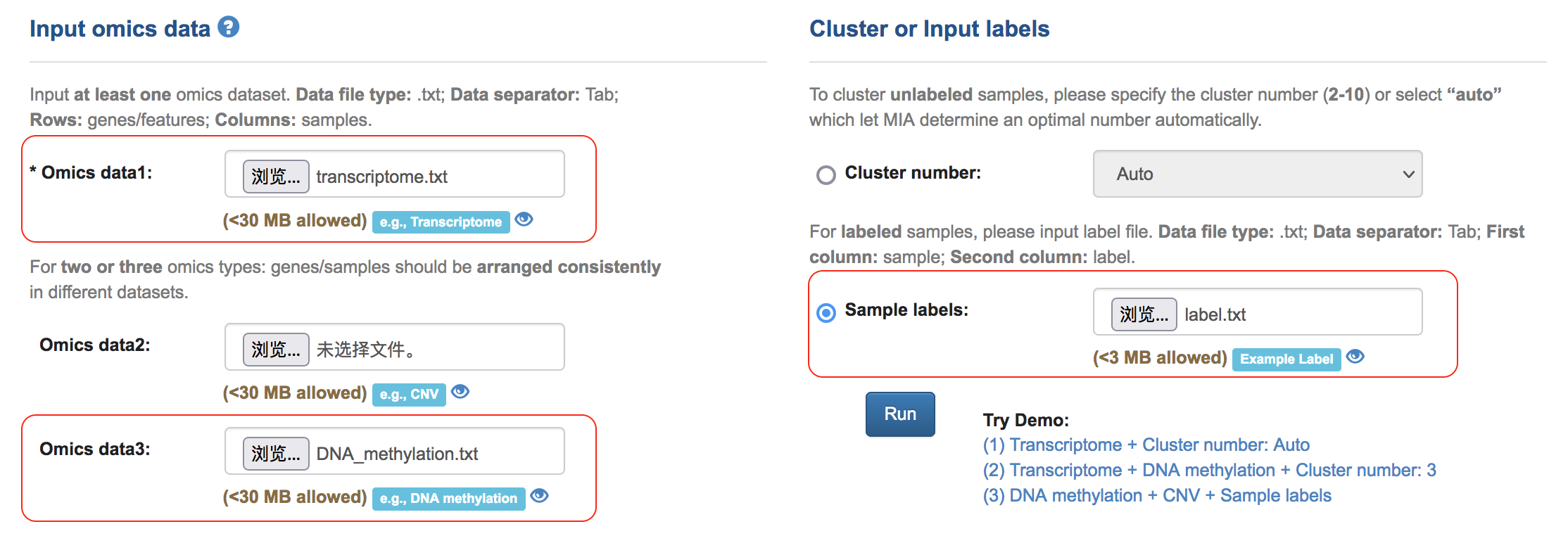Open the Cluster number Auto dropdown
Screen dimensions: 1568x536
point(1257,174)
